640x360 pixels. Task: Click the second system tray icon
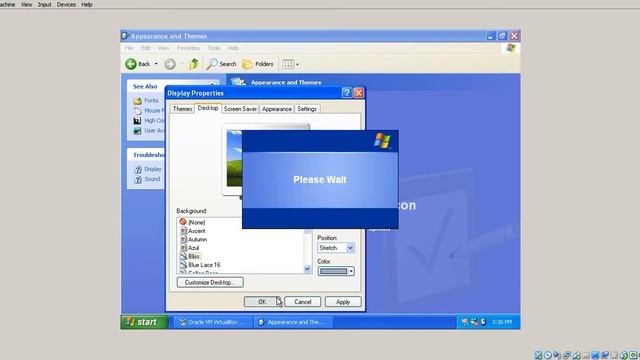pos(474,322)
